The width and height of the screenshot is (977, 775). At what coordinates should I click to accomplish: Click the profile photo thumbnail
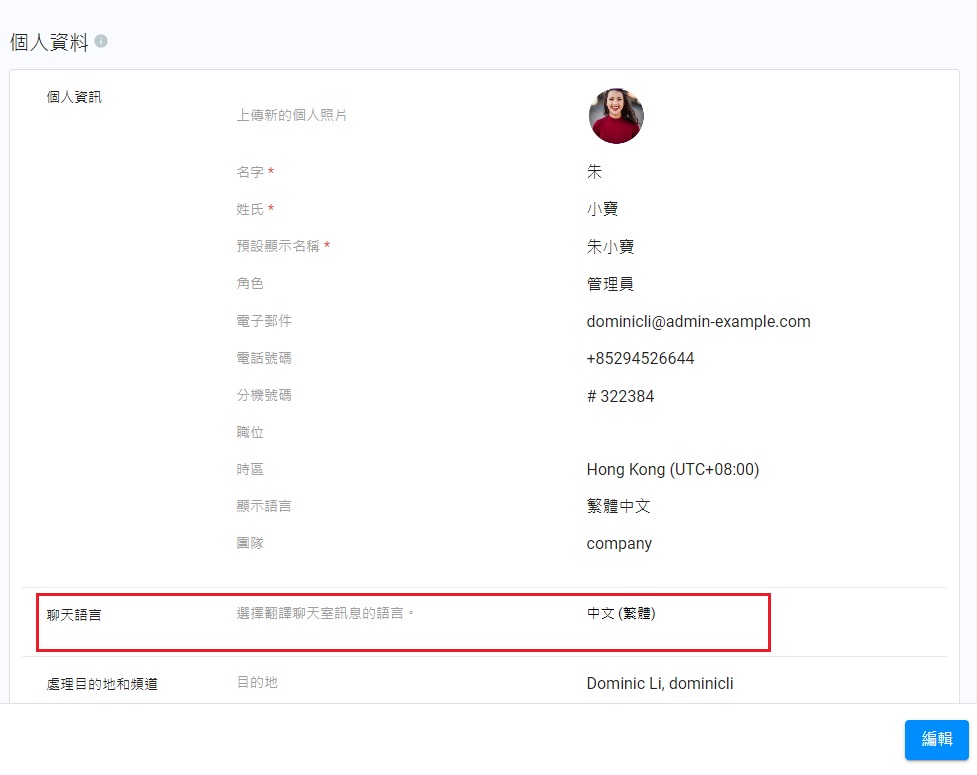pyautogui.click(x=616, y=116)
